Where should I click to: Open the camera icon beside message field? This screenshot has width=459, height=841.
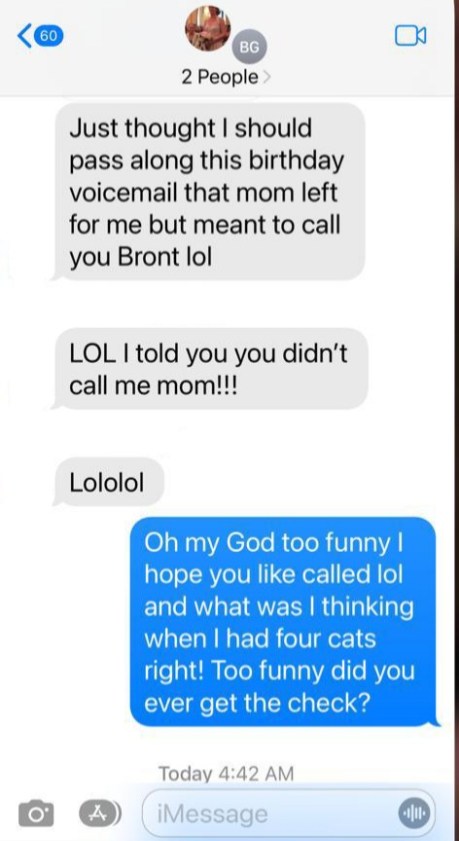point(36,814)
